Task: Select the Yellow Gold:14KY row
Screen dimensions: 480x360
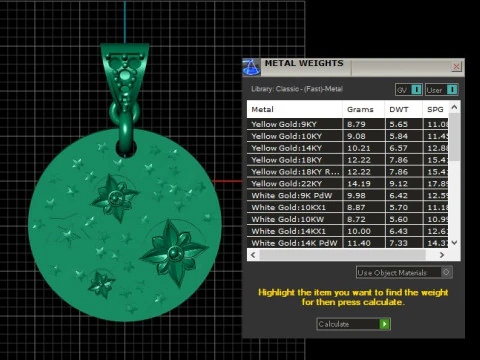Action: tap(348, 148)
